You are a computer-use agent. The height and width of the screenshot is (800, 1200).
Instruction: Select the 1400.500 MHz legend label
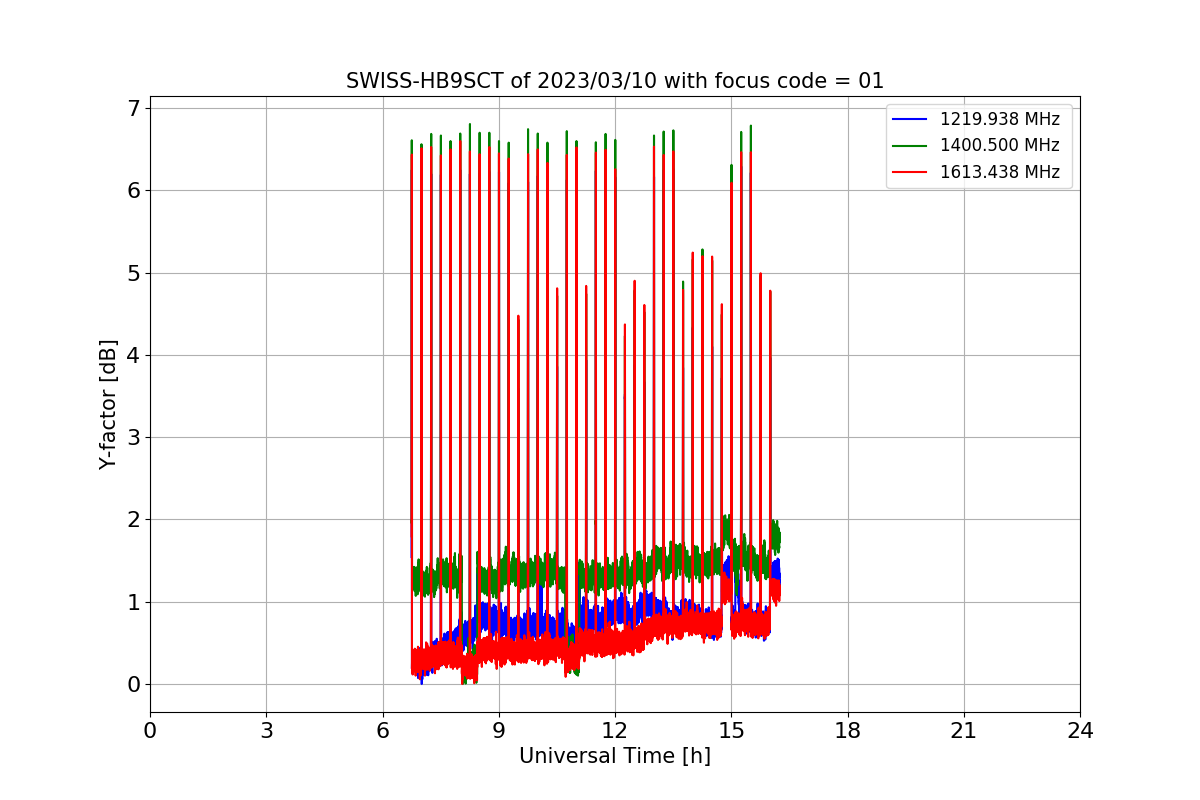tap(999, 145)
